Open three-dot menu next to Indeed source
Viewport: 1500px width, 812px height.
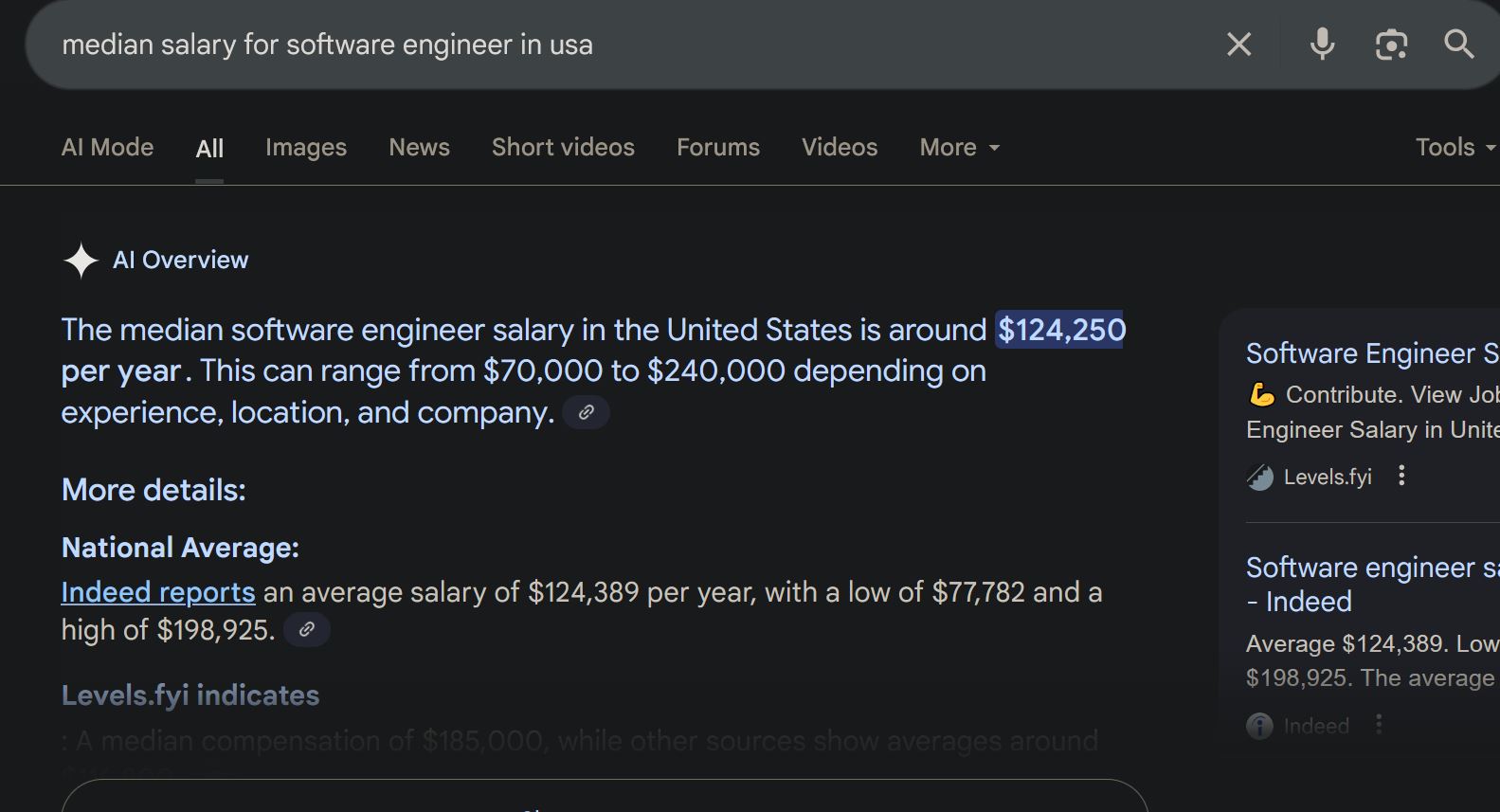(1379, 725)
